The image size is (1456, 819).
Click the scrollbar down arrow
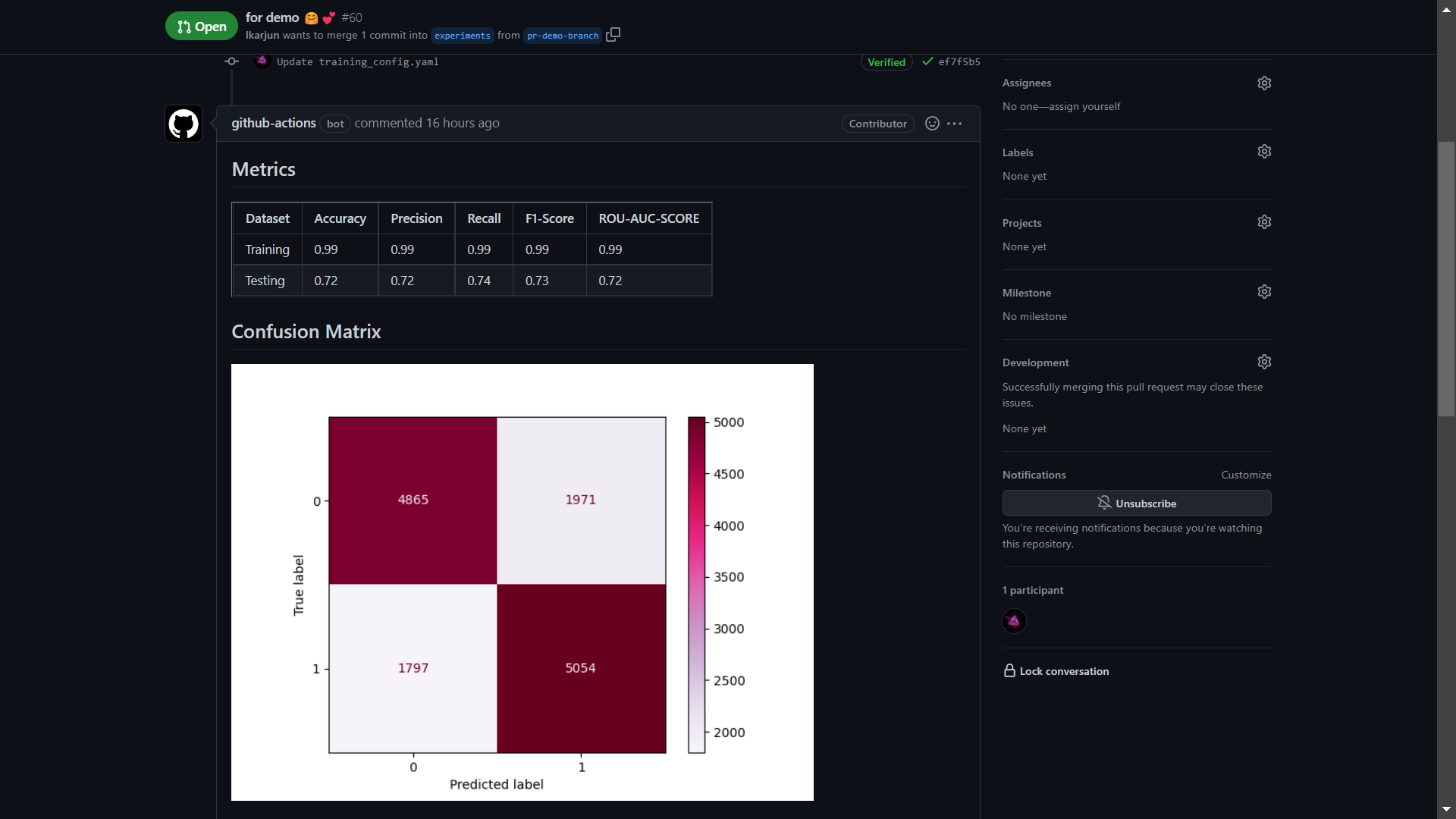[1446, 809]
